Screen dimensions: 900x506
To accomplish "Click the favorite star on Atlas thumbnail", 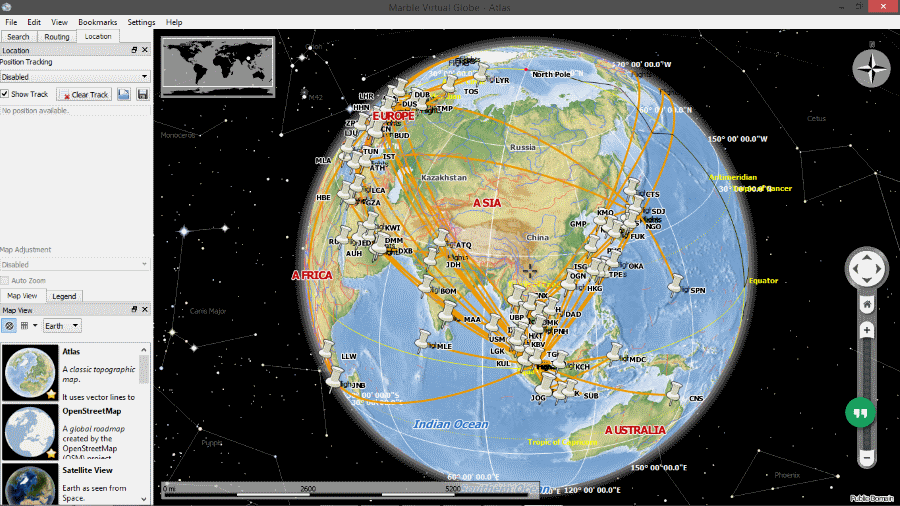I will click(x=51, y=394).
